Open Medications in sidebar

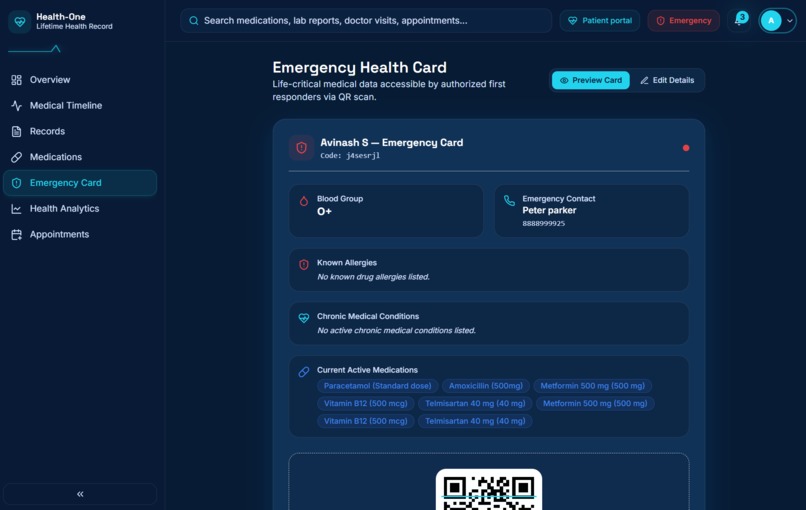[x=80, y=157]
